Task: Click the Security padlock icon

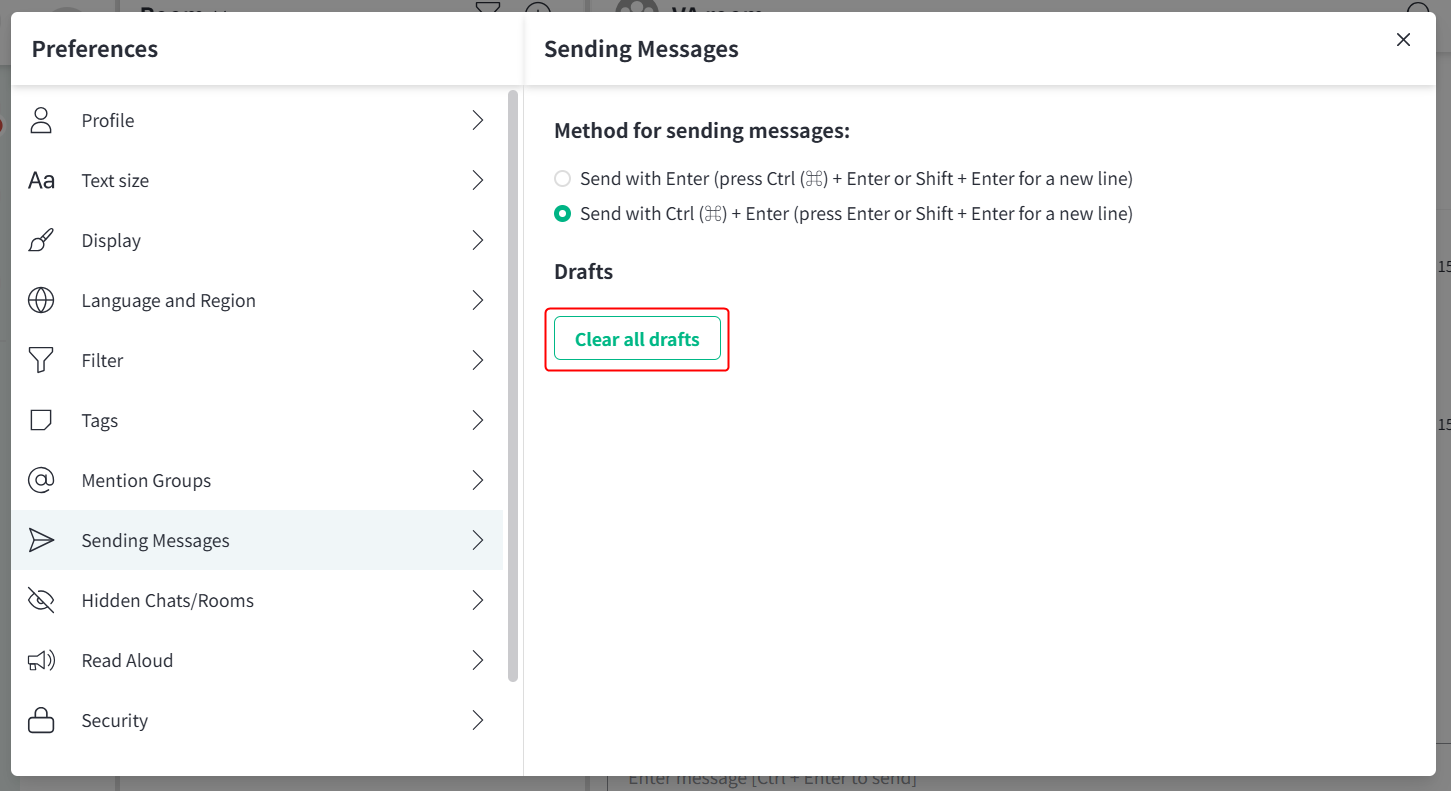Action: [x=41, y=720]
